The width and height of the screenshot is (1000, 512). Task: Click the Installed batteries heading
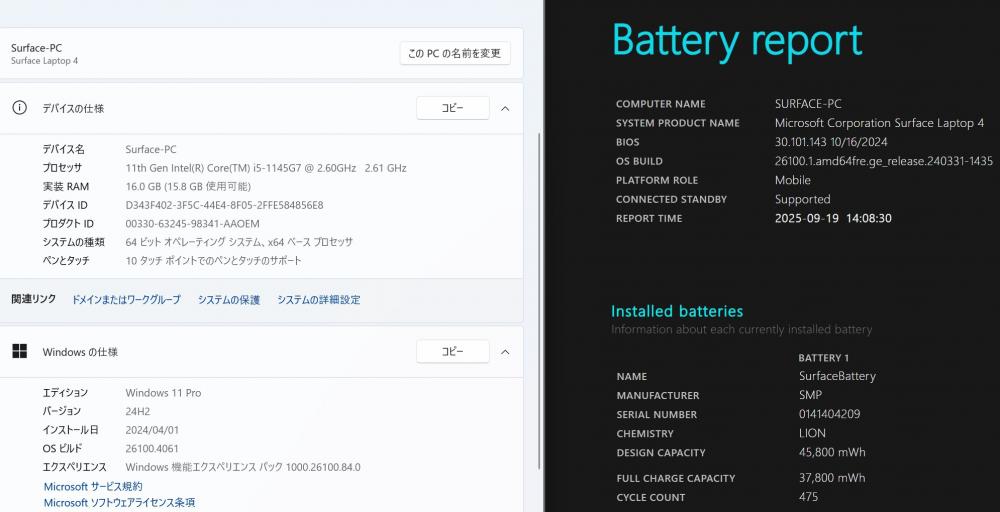[x=677, y=312]
